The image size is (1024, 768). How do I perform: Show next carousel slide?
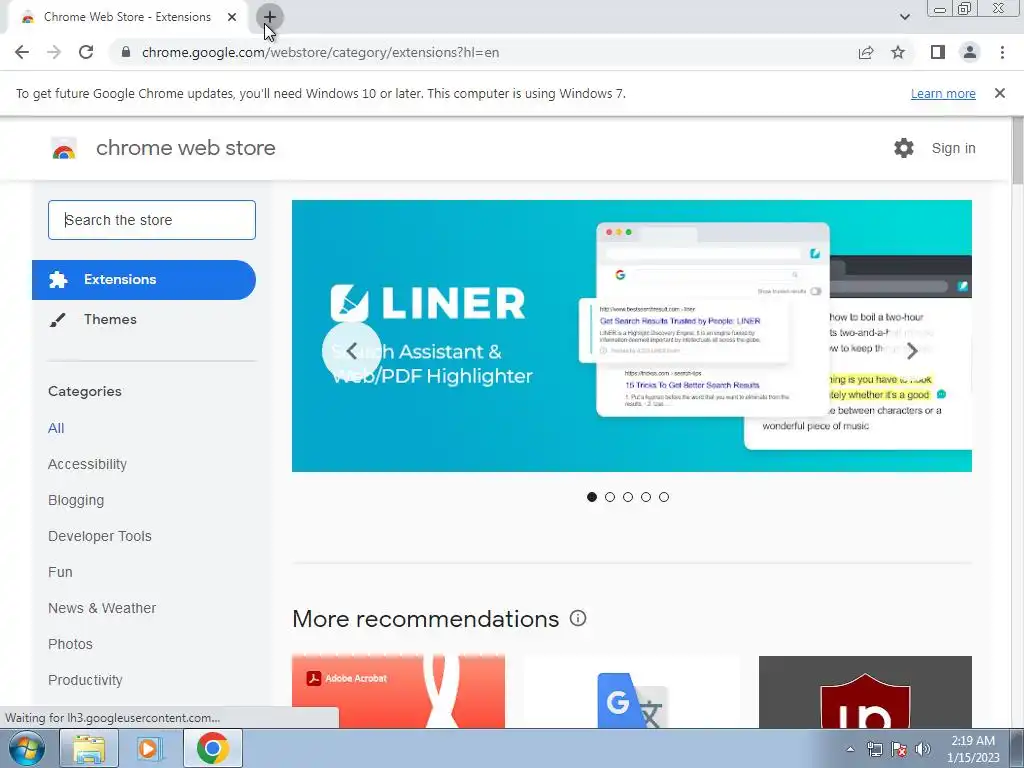pyautogui.click(x=912, y=351)
